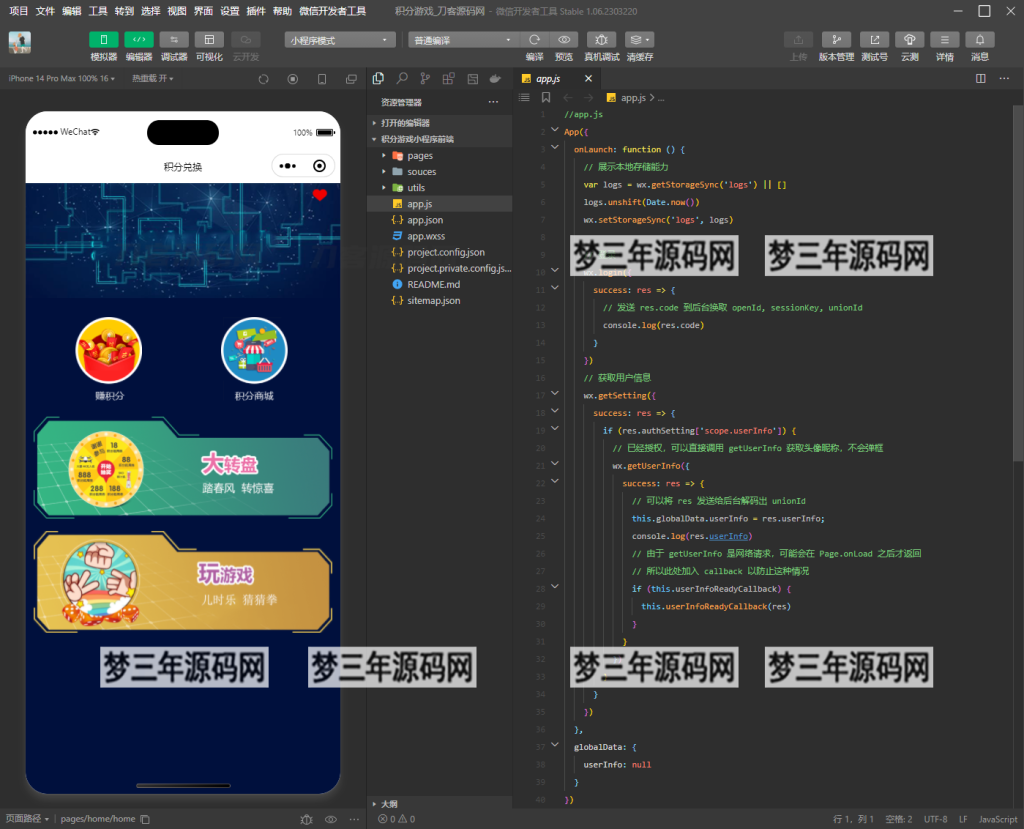Click the red heart icon in simulator

pos(319,195)
